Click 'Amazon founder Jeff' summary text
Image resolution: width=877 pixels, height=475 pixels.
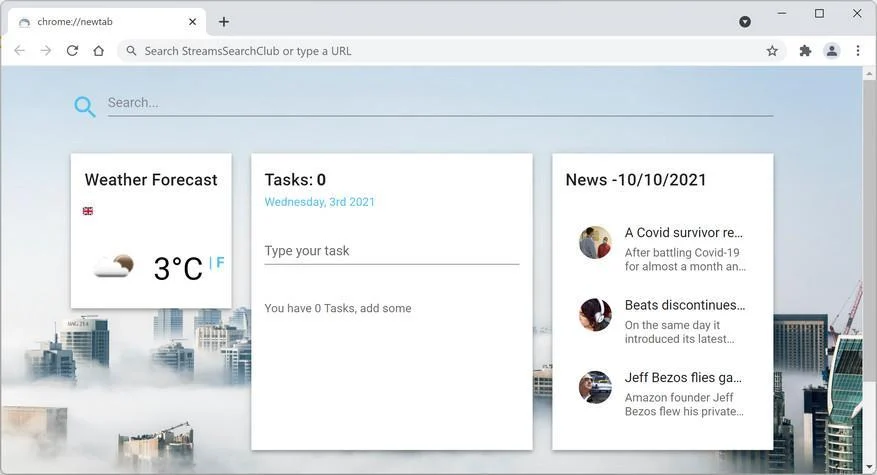tap(679, 398)
